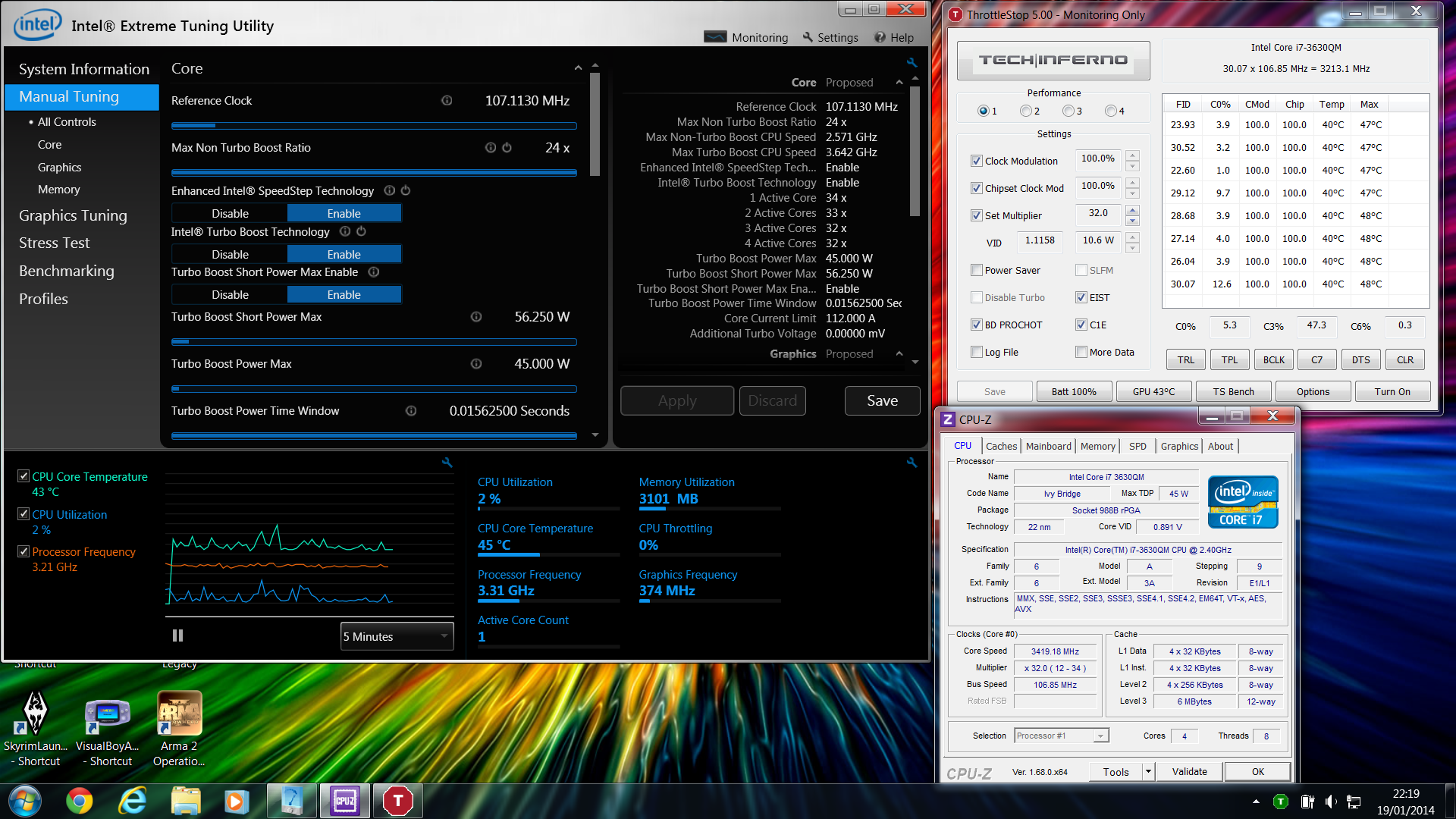The image size is (1456, 819).
Task: Adjust the Turbo Boost Short Power Max slider
Action: click(x=374, y=342)
